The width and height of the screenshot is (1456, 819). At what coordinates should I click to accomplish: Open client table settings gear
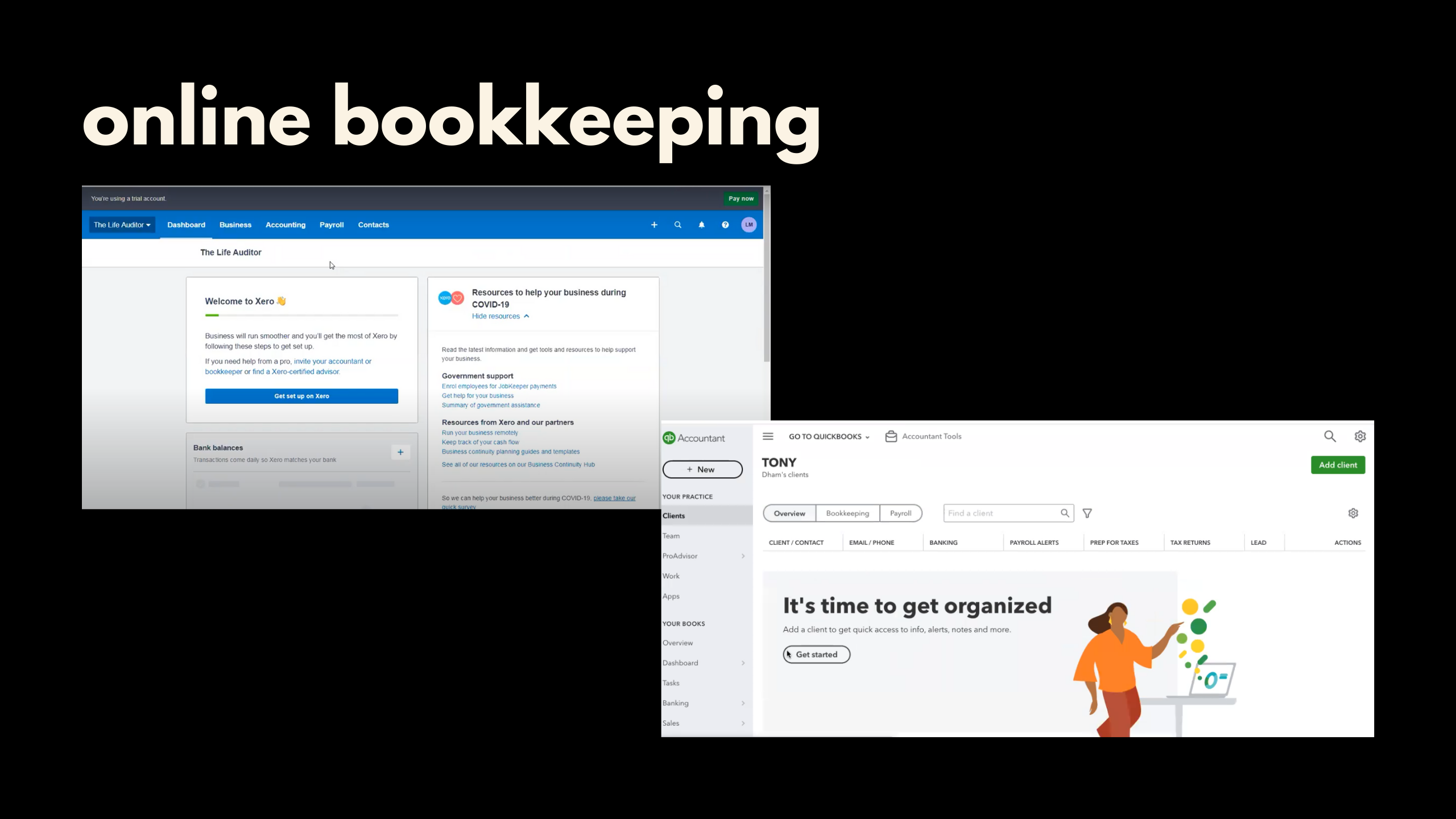point(1353,513)
